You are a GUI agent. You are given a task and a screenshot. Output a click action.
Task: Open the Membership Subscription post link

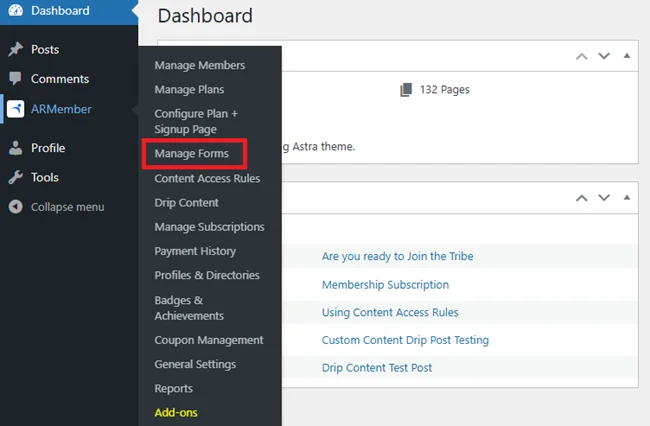[x=386, y=285]
